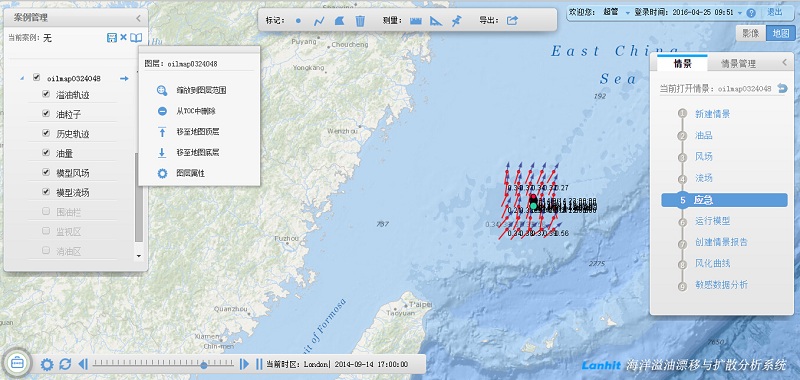Click the X icon beside current case
The image size is (800, 380).
(123, 38)
